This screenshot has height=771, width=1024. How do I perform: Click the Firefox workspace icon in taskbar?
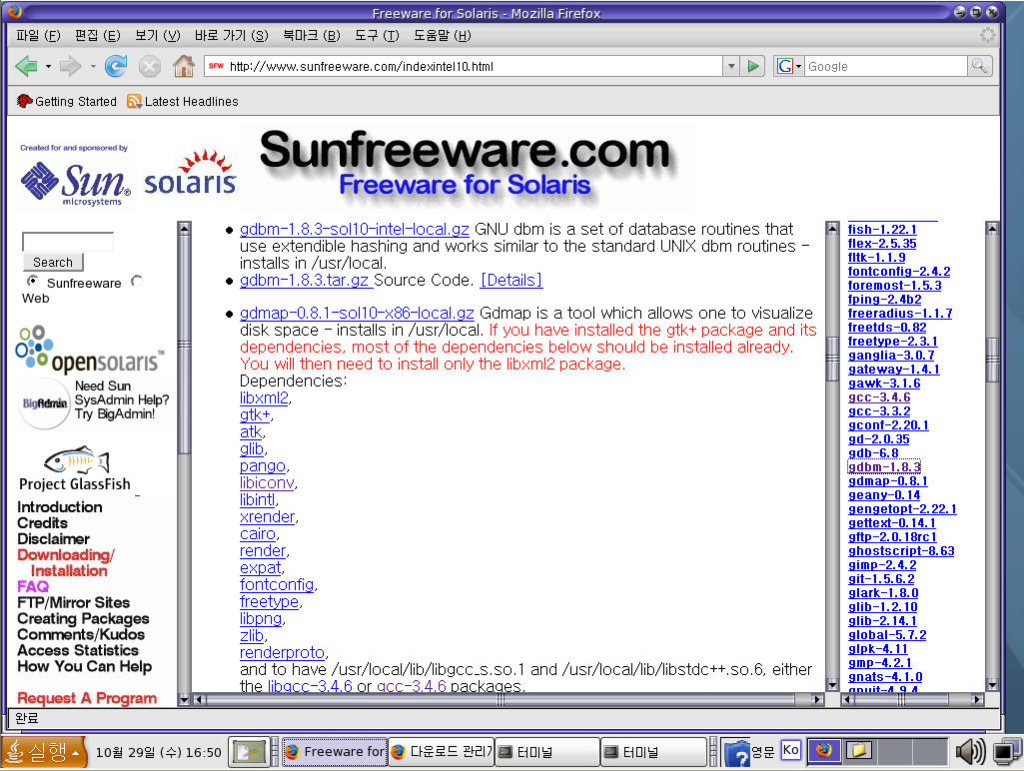coord(824,751)
